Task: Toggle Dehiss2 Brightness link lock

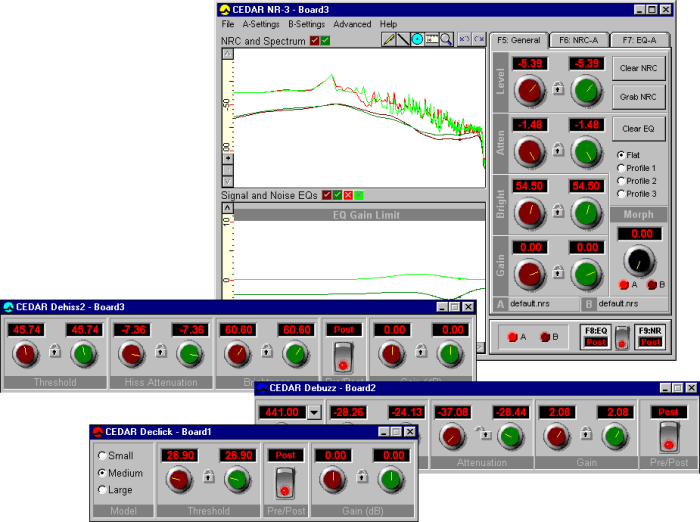Action: (267, 351)
